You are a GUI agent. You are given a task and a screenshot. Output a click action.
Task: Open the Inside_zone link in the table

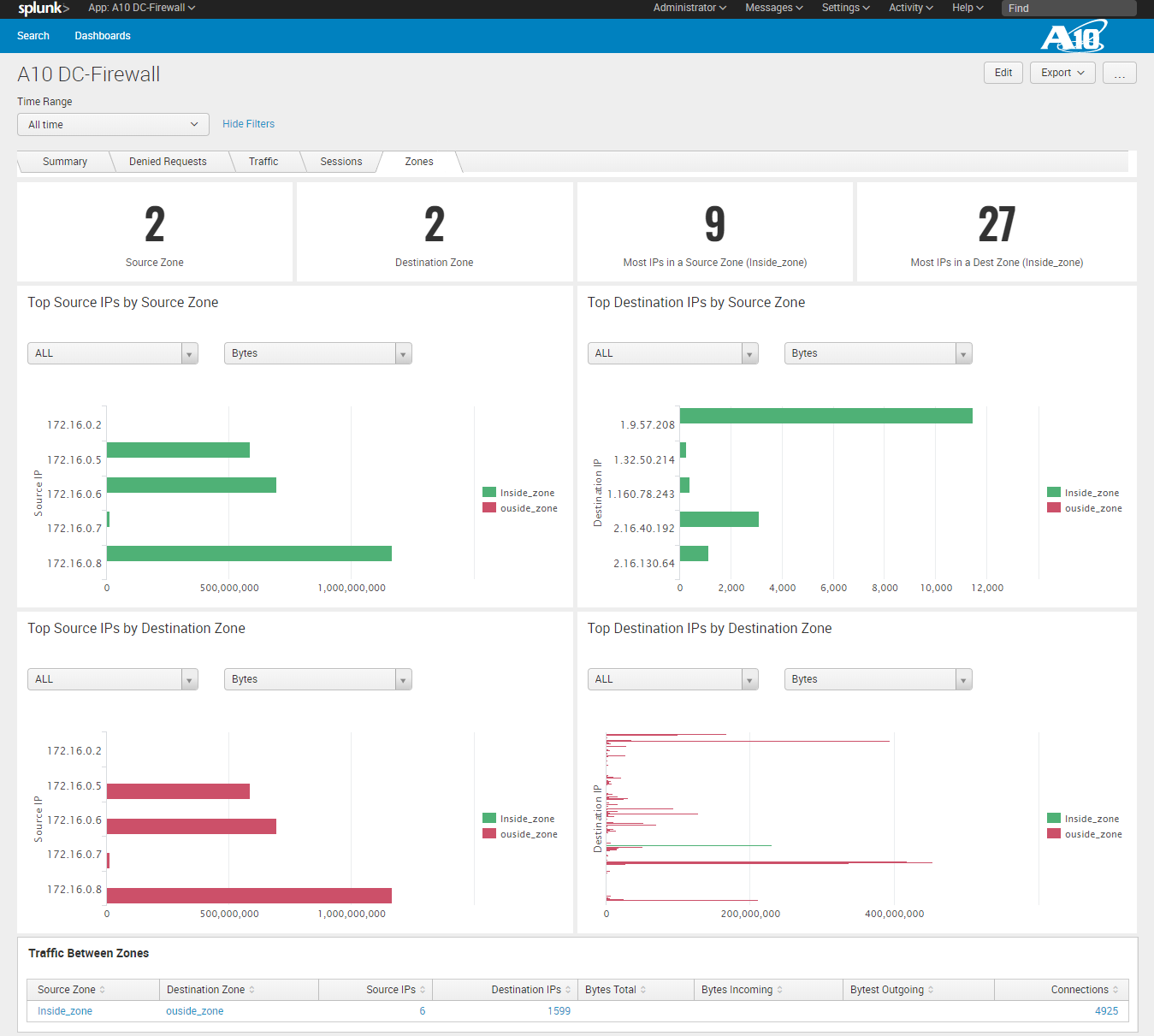pyautogui.click(x=65, y=1011)
